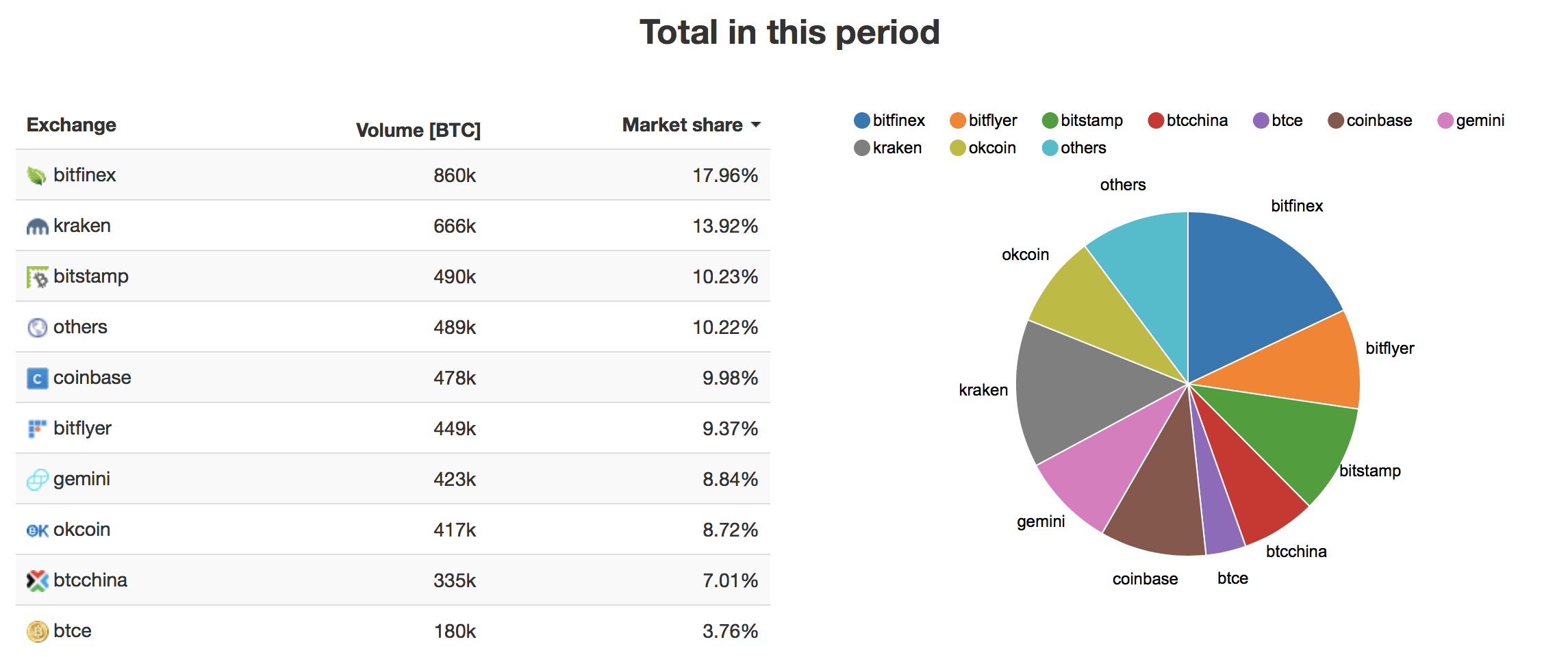Toggle the bitfinex legend series dot

tap(861, 121)
